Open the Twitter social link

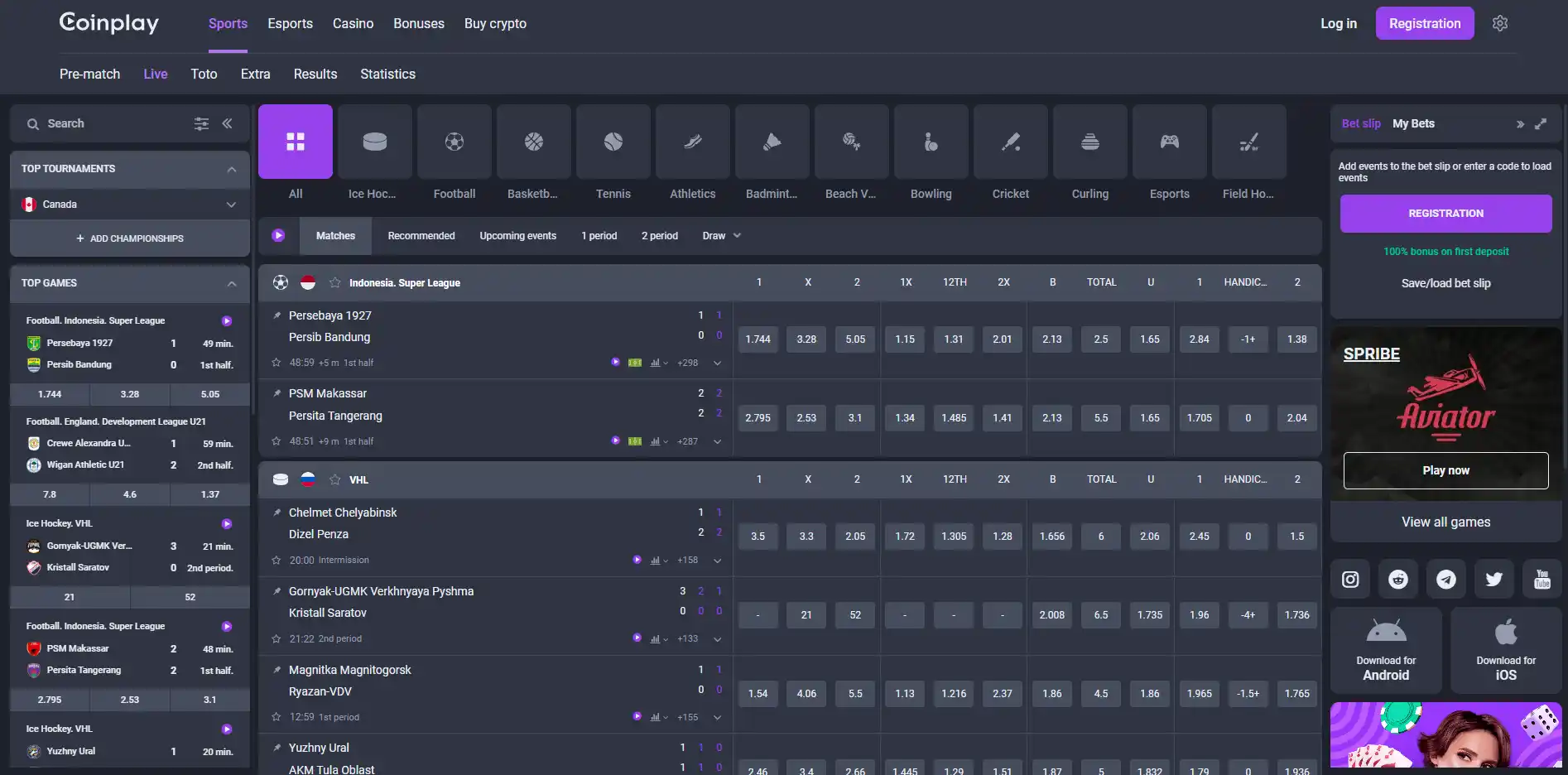click(1494, 580)
